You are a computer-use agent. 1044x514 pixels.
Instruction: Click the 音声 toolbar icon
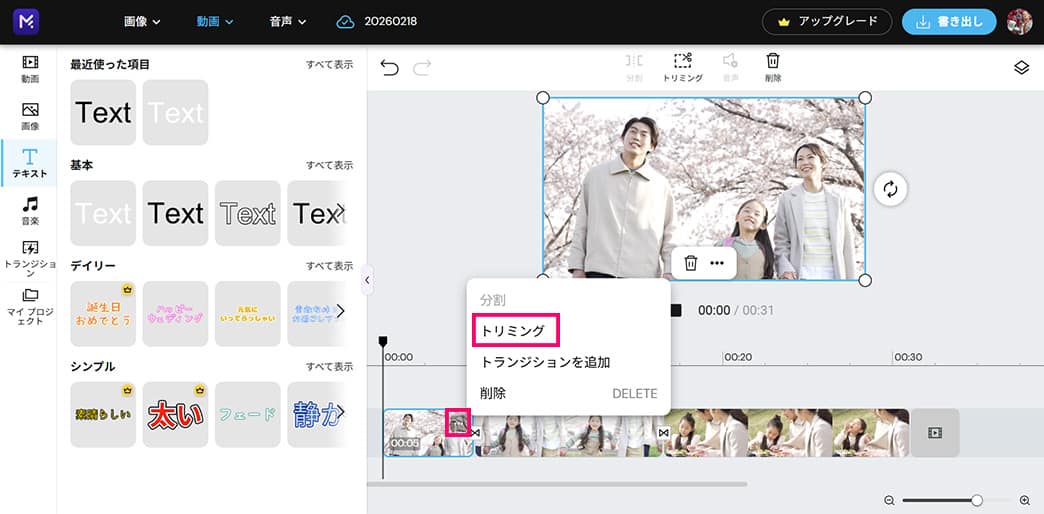[730, 67]
